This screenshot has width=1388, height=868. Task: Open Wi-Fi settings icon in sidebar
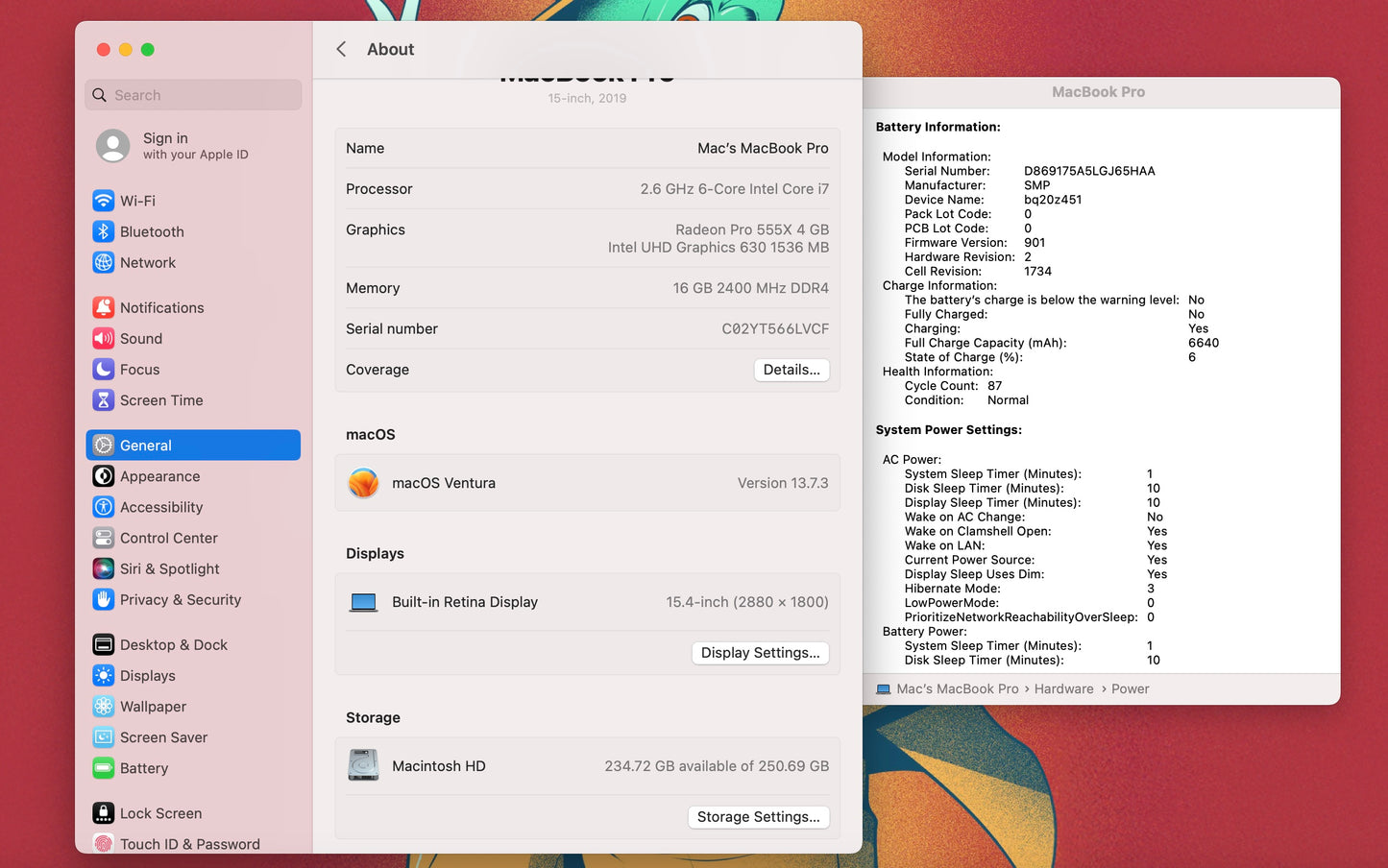click(x=103, y=201)
